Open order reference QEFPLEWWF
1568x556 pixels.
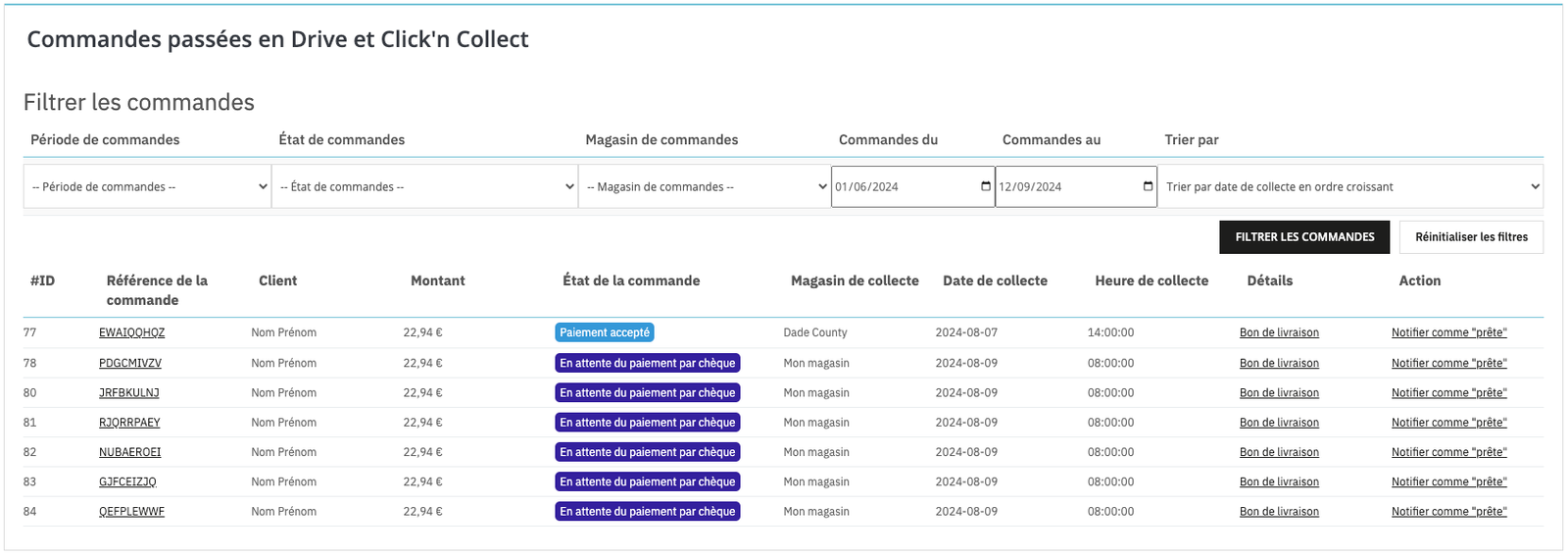(x=131, y=512)
